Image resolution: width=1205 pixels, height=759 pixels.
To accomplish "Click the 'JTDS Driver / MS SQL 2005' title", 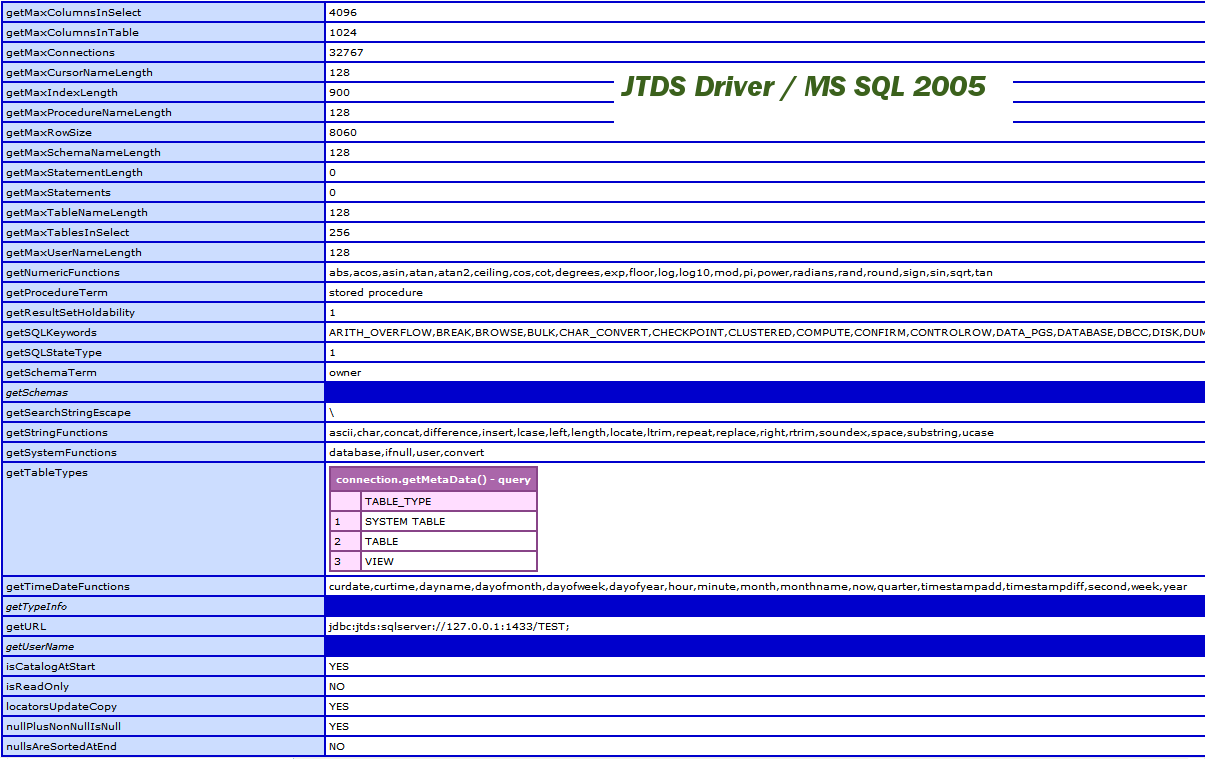I will pos(804,87).
